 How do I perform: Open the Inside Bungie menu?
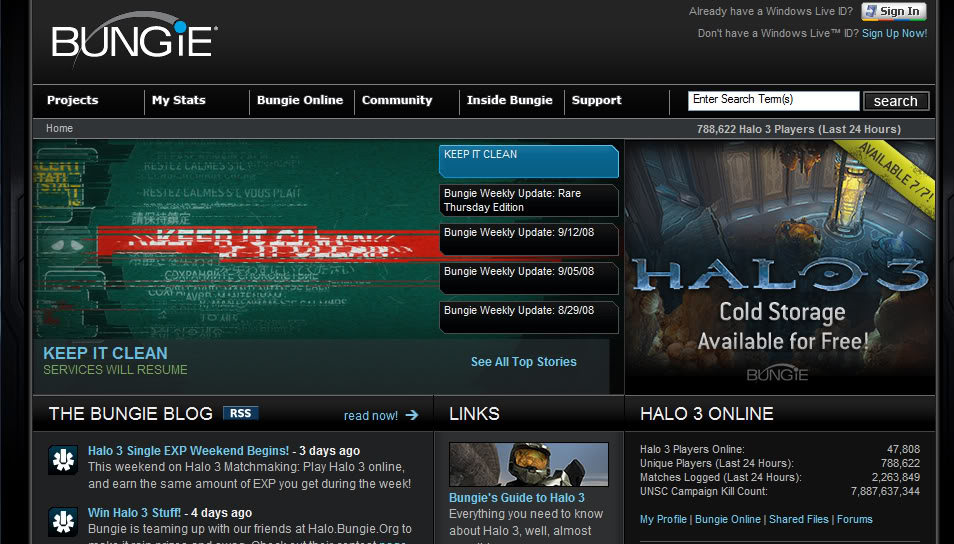(509, 100)
